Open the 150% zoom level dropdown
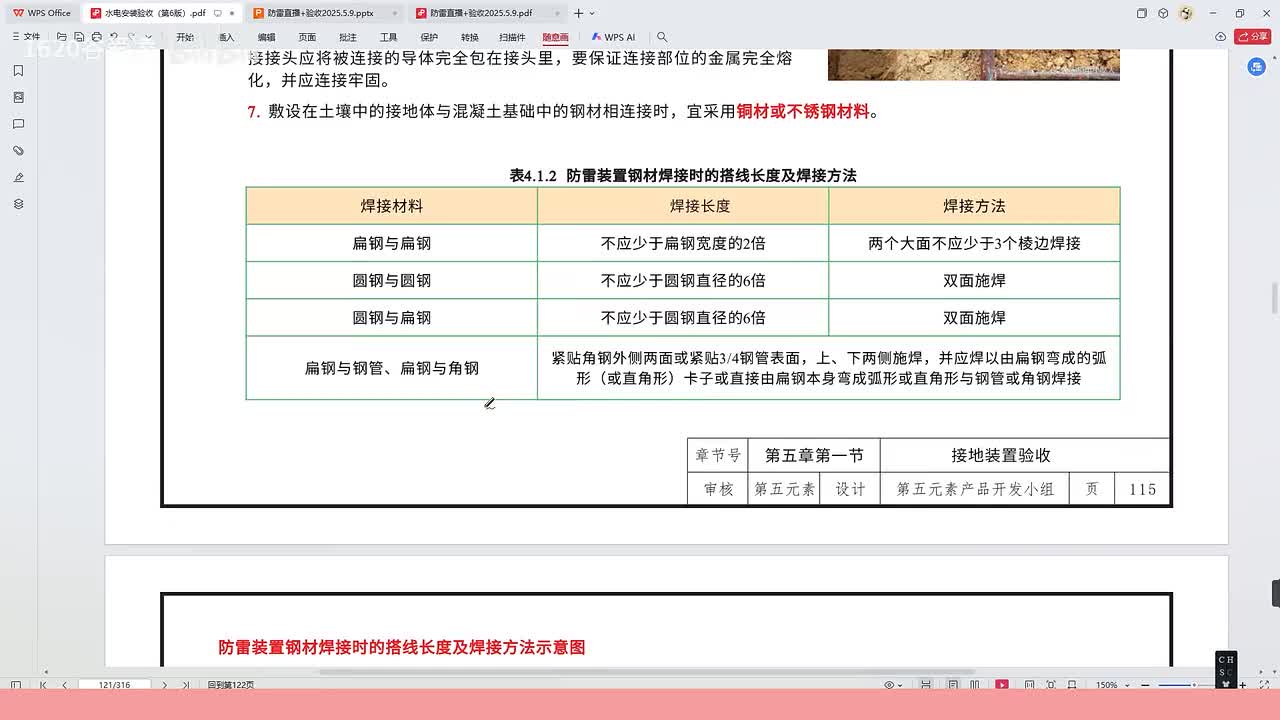 [1112, 685]
